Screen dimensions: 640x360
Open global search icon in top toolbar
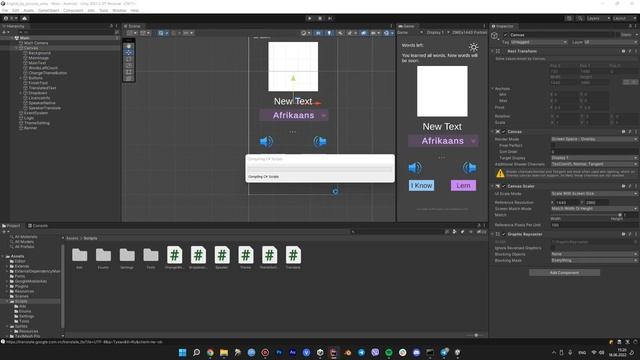pyautogui.click(x=580, y=18)
